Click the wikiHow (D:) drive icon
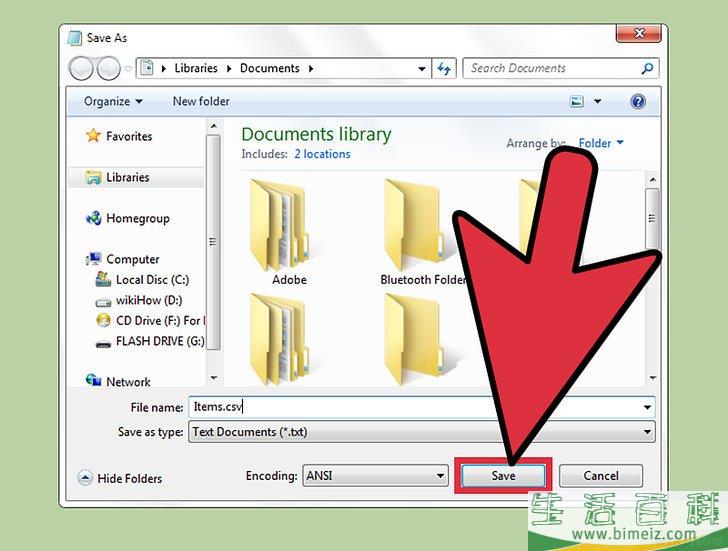Screen dimensions: 728x551 (103, 302)
